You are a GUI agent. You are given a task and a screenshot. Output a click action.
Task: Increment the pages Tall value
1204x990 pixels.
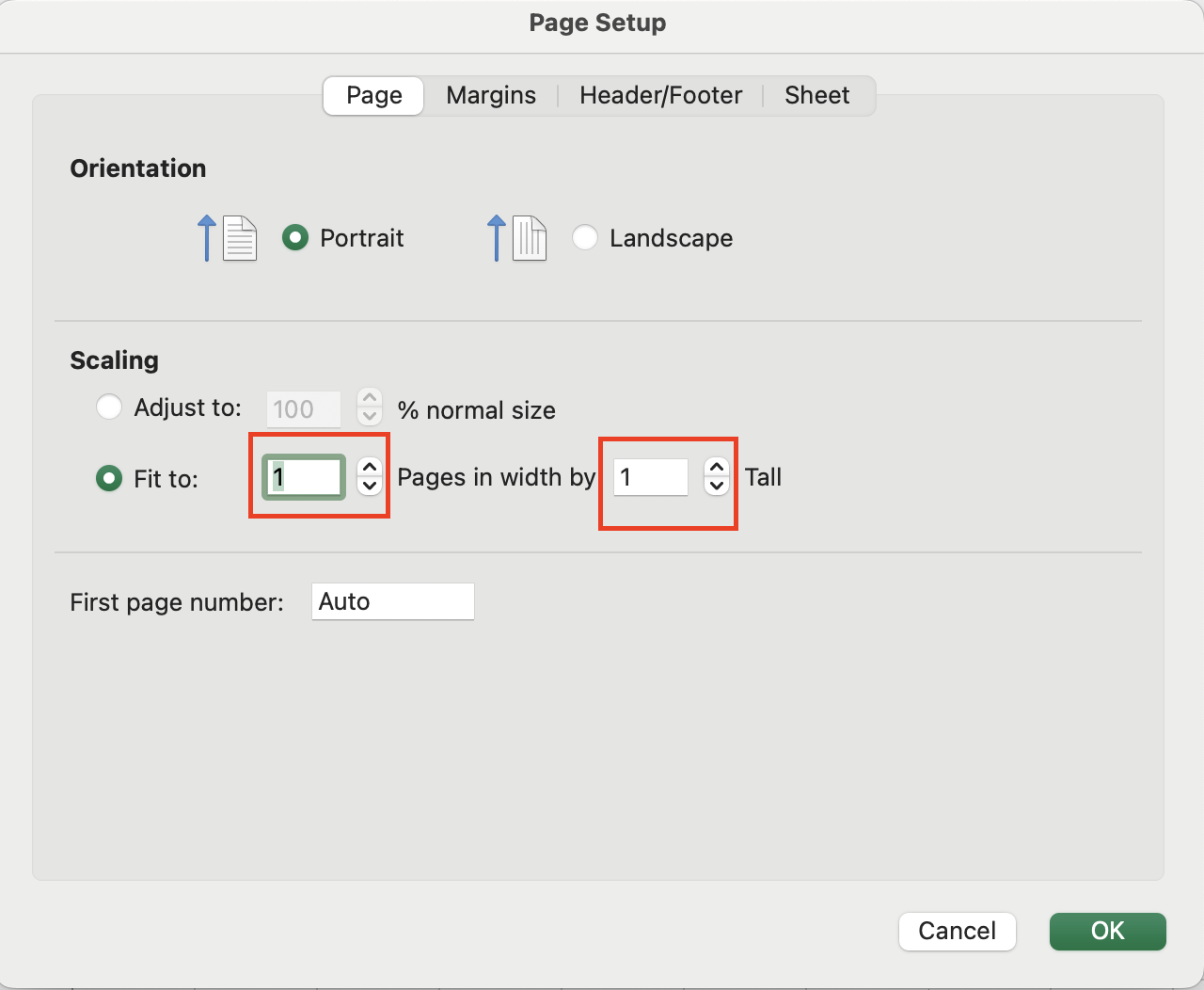(717, 469)
